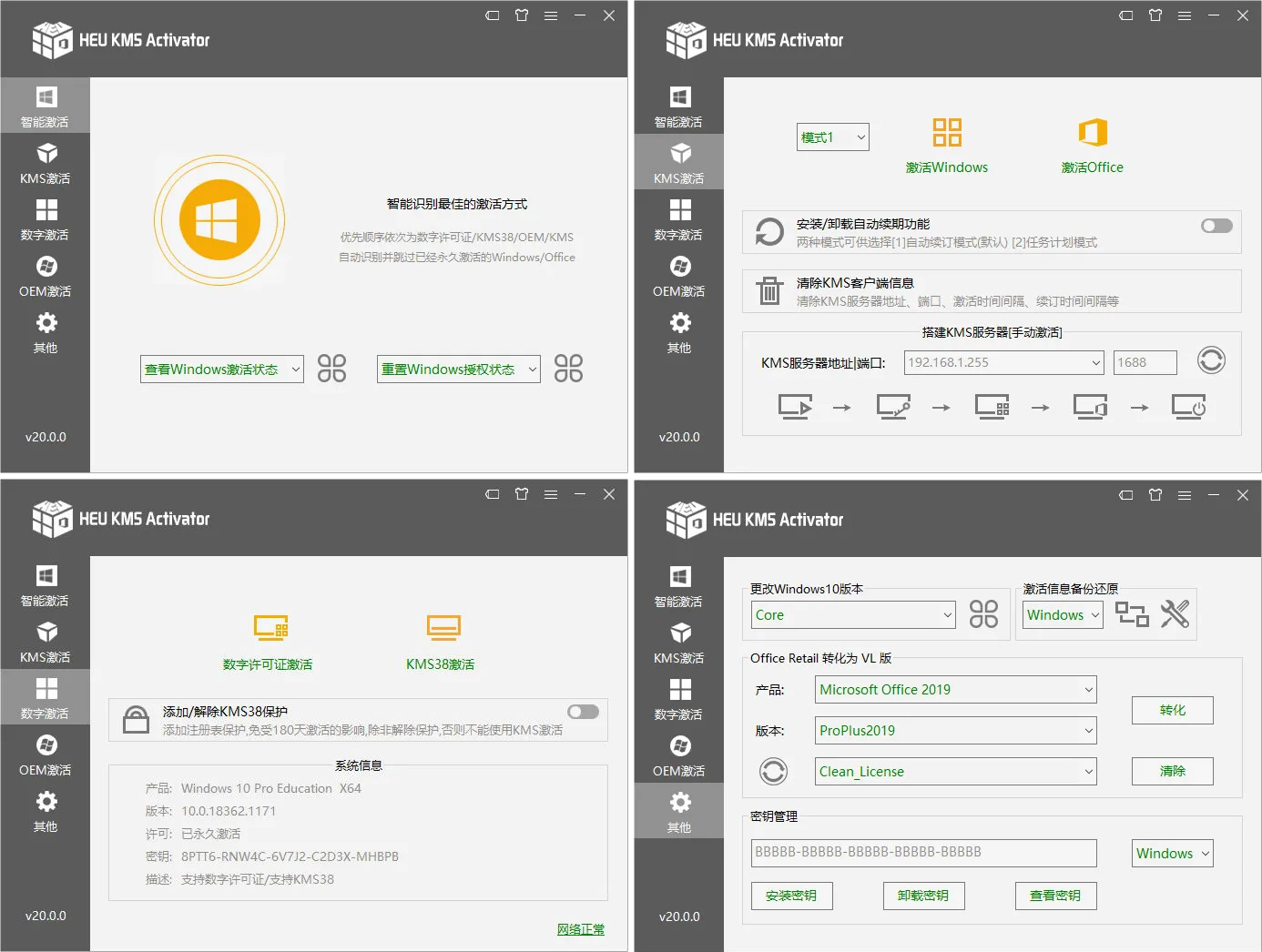Click the 支持数字许可证/支持KMS38 description text
Image resolution: width=1262 pixels, height=952 pixels.
(258, 879)
